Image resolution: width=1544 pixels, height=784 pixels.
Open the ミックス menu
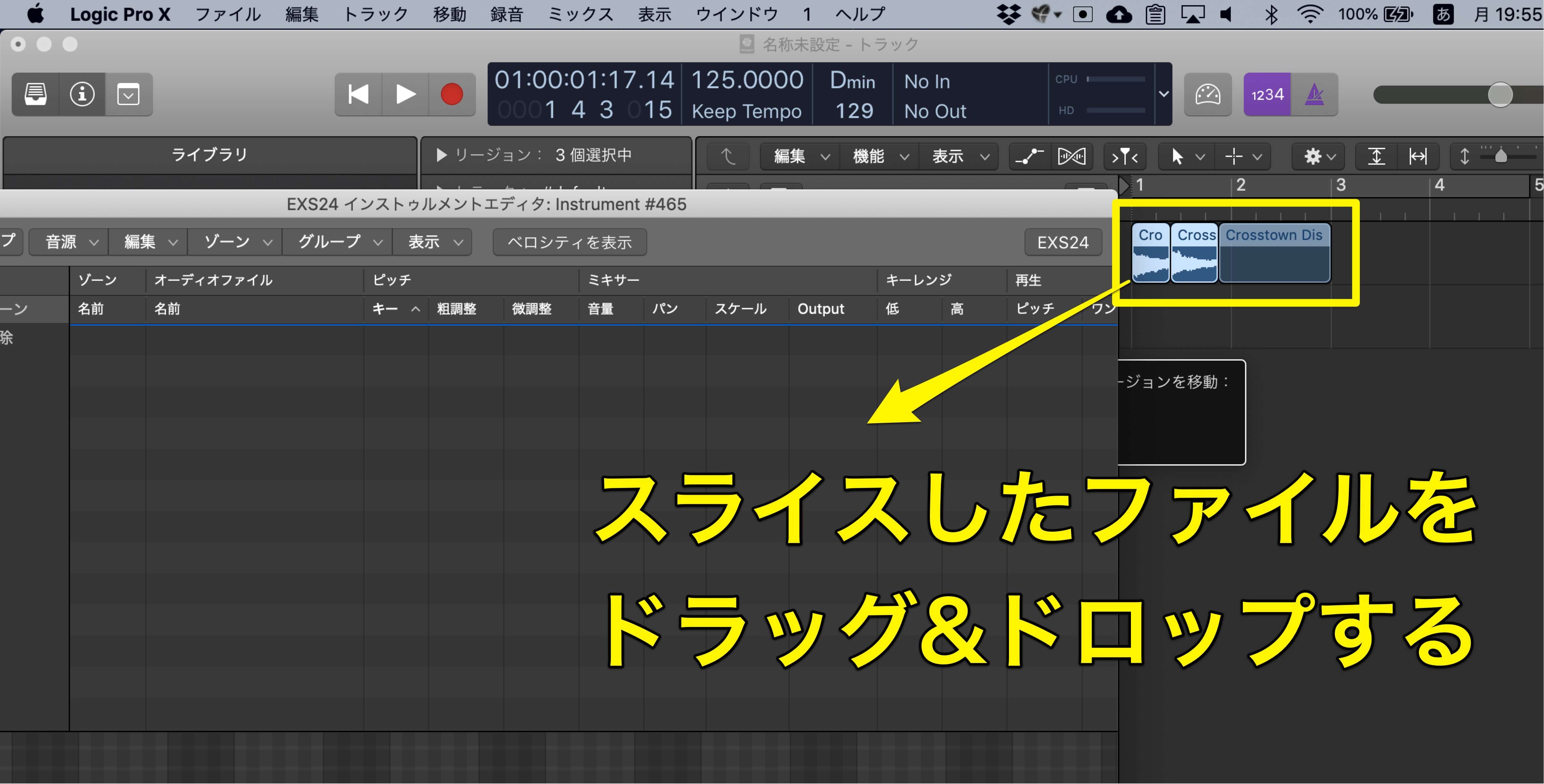581,14
